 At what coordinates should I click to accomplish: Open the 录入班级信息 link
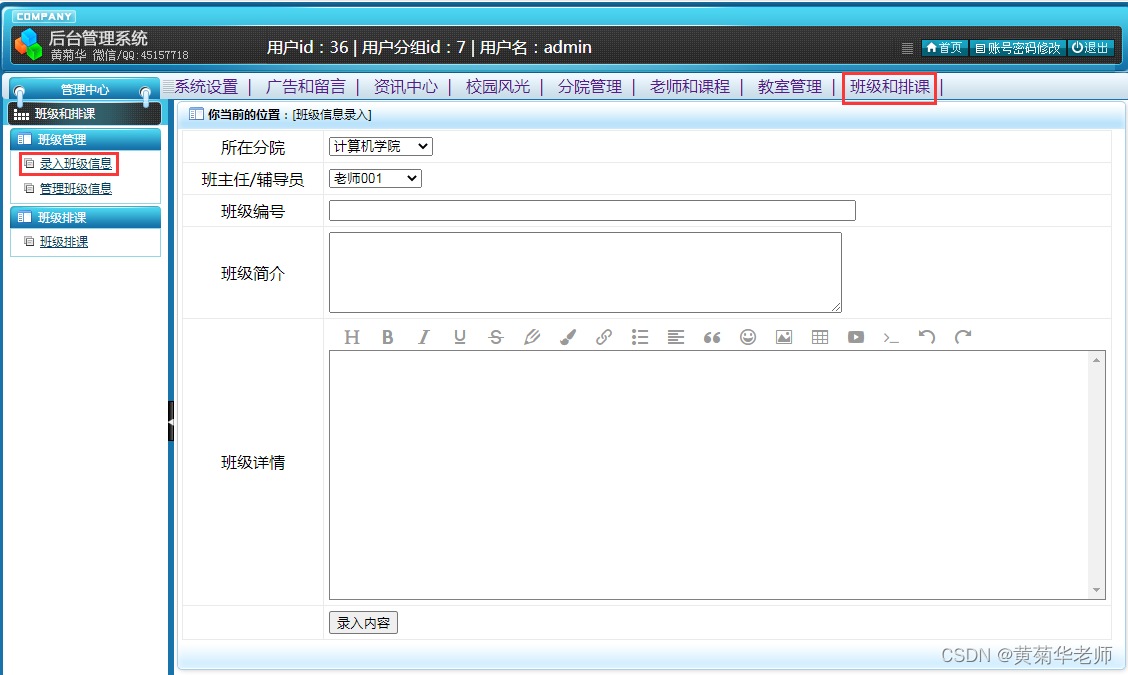tap(76, 164)
